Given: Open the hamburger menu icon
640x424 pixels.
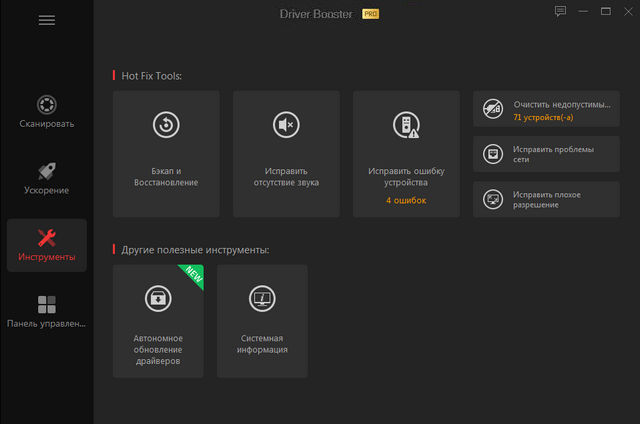Looking at the screenshot, I should 47,21.
